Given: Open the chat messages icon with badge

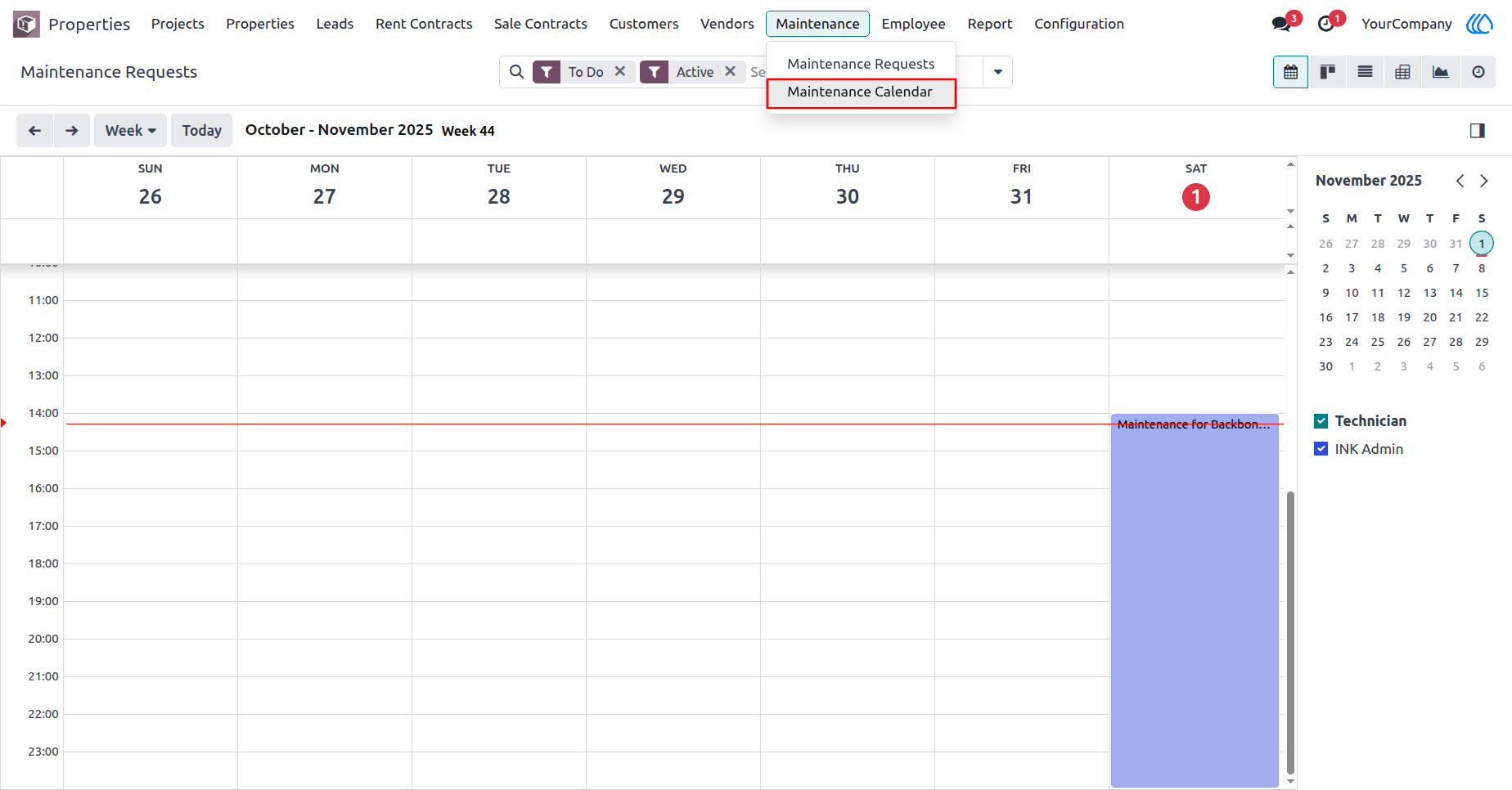Looking at the screenshot, I should click(x=1282, y=24).
